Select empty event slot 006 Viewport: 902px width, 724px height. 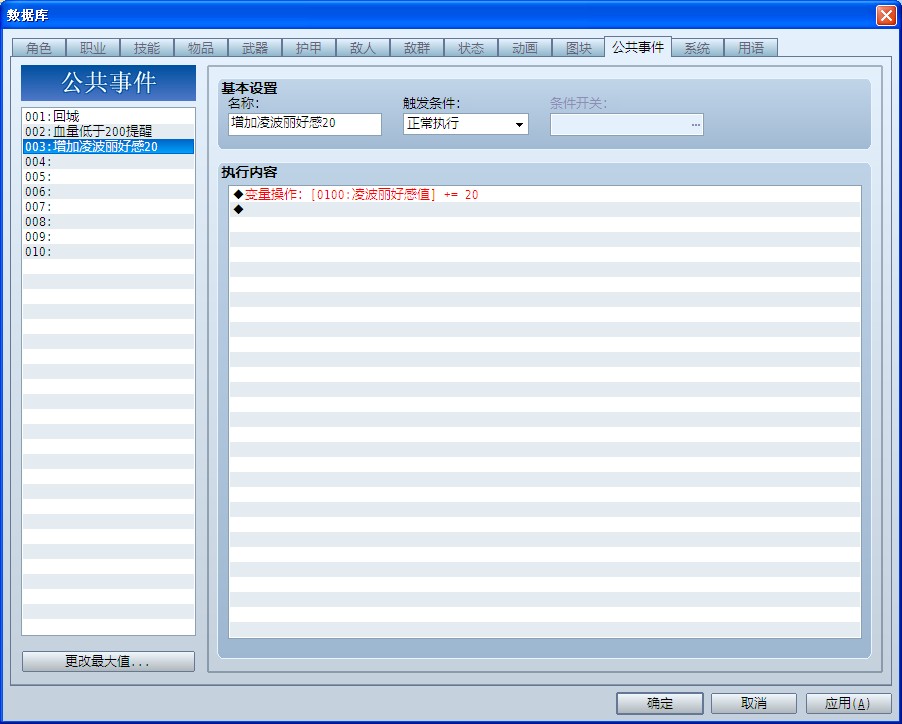click(x=108, y=191)
